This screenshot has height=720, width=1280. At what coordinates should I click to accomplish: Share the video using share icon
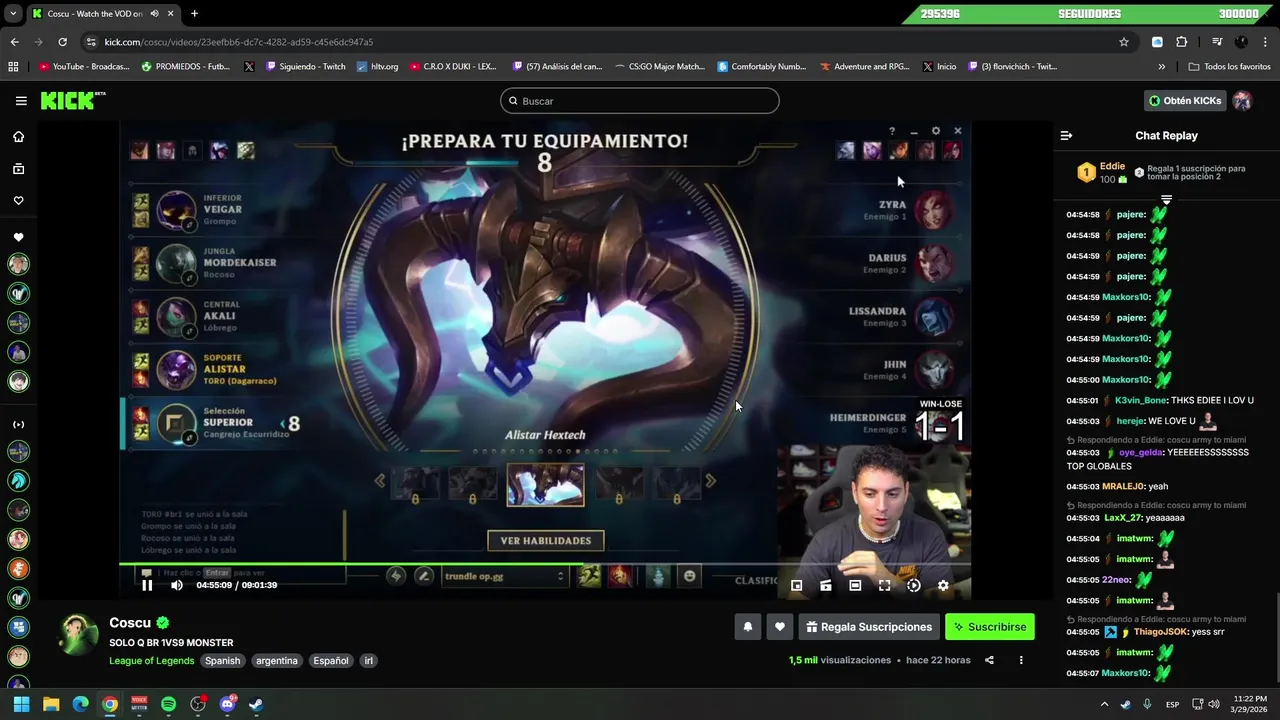click(x=989, y=660)
